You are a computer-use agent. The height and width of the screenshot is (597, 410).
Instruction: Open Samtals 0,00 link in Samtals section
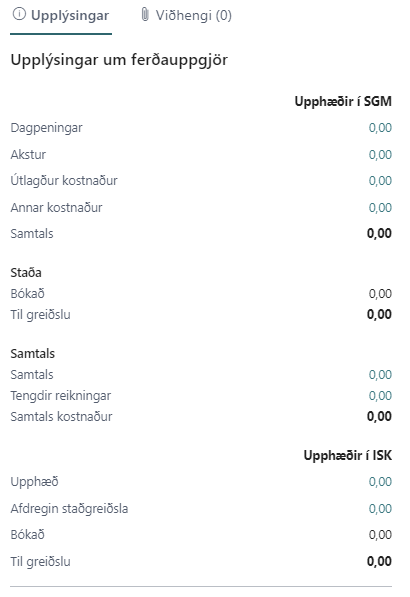(x=380, y=375)
